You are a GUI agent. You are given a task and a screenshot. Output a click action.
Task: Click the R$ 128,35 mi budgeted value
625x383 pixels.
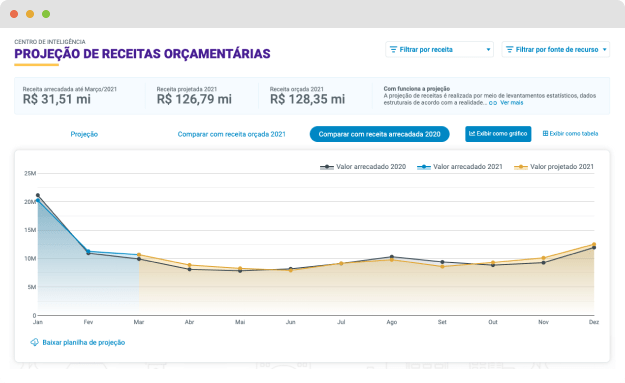tap(307, 99)
